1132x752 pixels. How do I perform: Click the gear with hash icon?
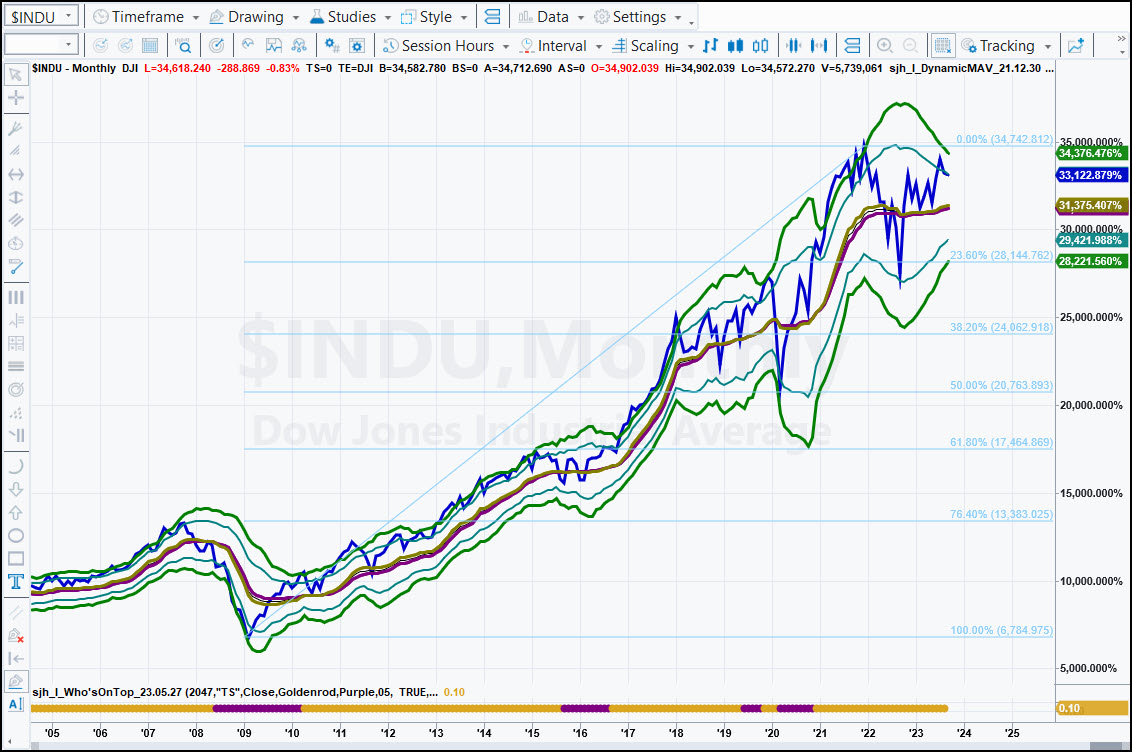point(332,45)
